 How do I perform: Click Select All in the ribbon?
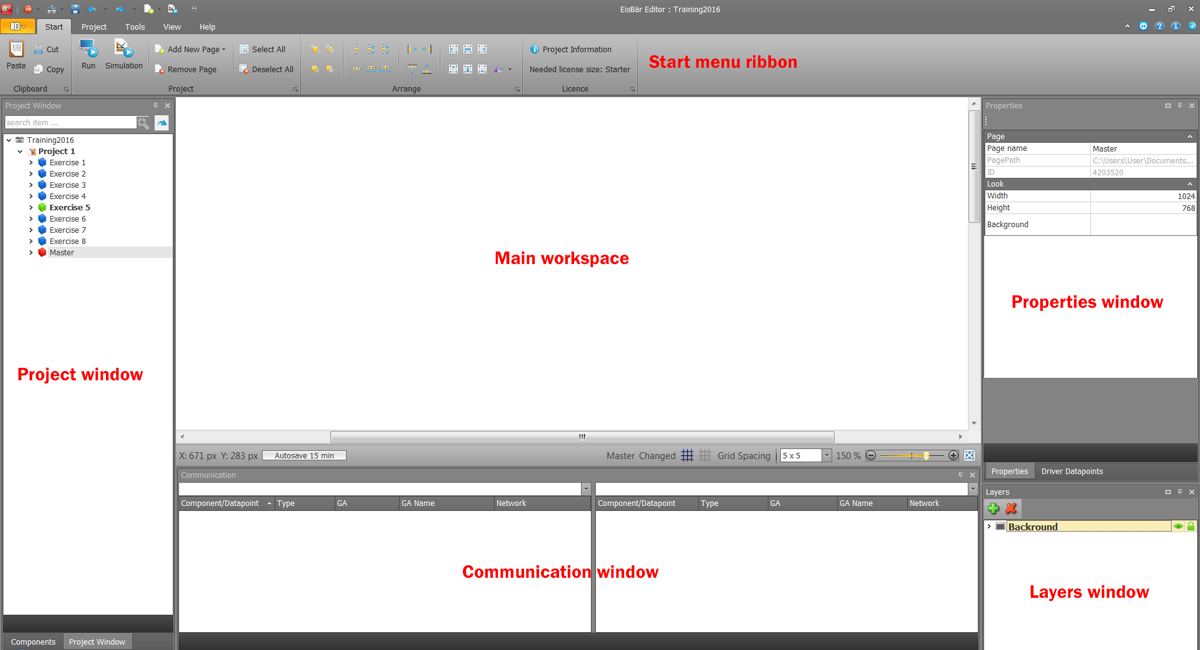click(x=262, y=49)
